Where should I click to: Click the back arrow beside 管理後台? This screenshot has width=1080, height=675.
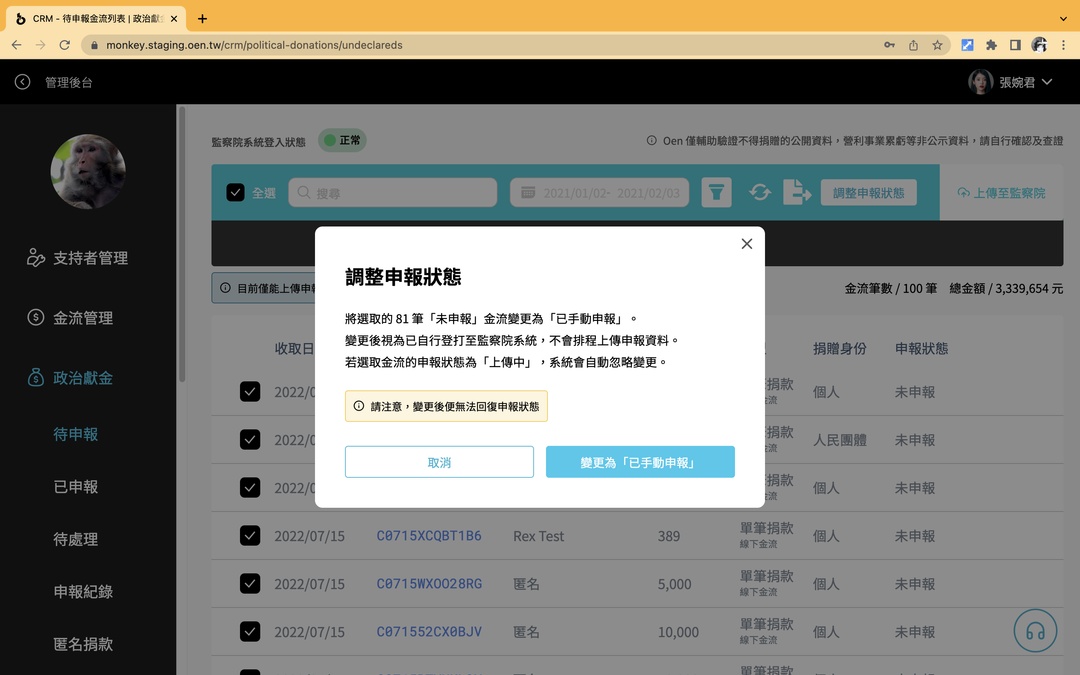22,81
